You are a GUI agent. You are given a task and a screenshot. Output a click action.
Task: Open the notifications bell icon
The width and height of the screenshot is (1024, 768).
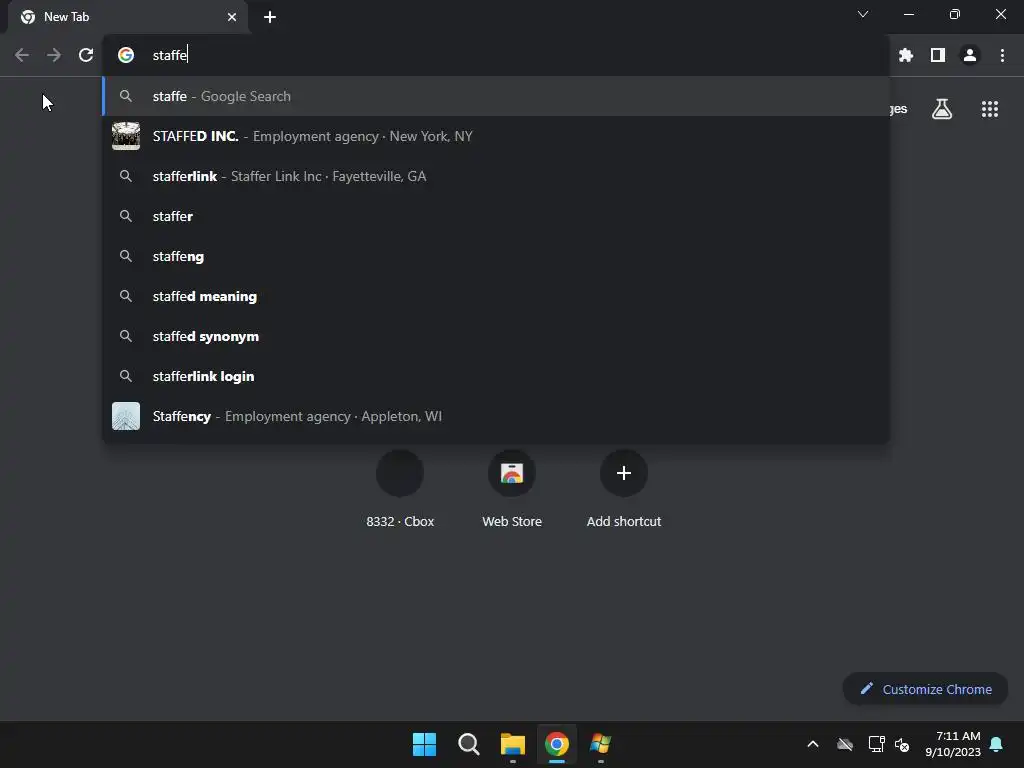pos(997,744)
